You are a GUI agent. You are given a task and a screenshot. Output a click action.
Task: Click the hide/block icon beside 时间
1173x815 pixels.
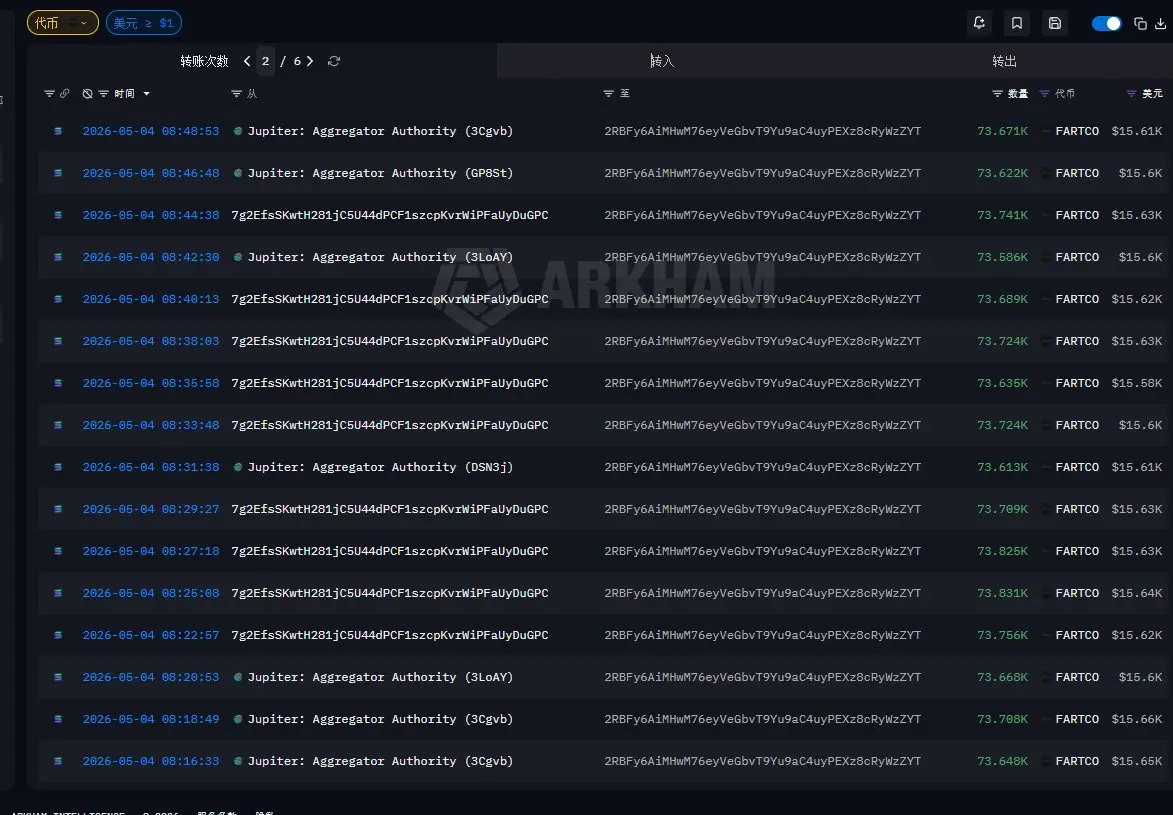point(88,94)
